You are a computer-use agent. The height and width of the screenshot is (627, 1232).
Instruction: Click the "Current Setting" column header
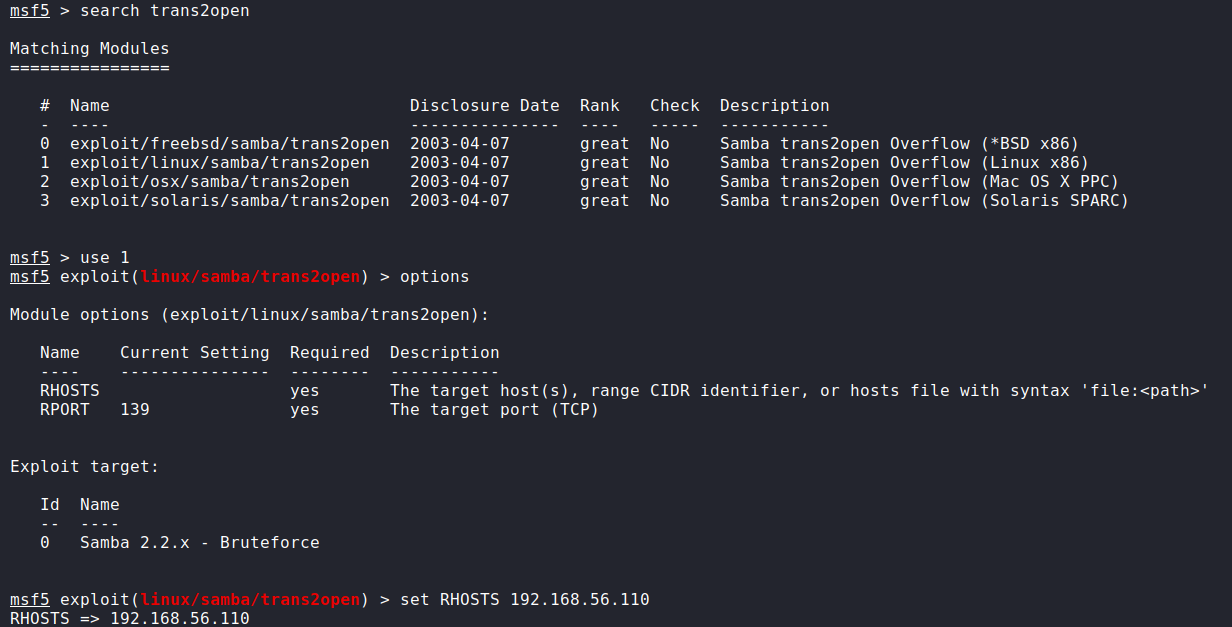click(x=194, y=352)
